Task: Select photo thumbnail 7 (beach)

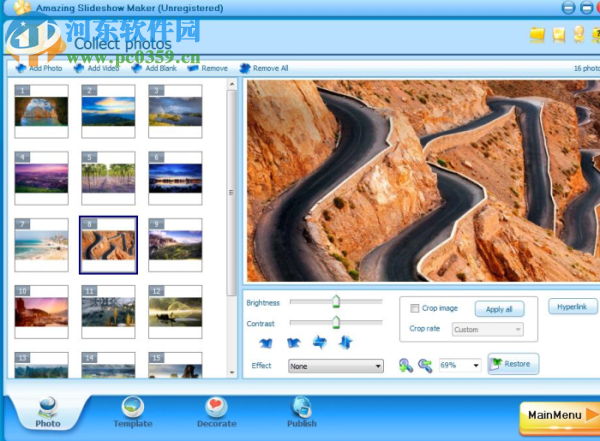Action: pyautogui.click(x=41, y=245)
